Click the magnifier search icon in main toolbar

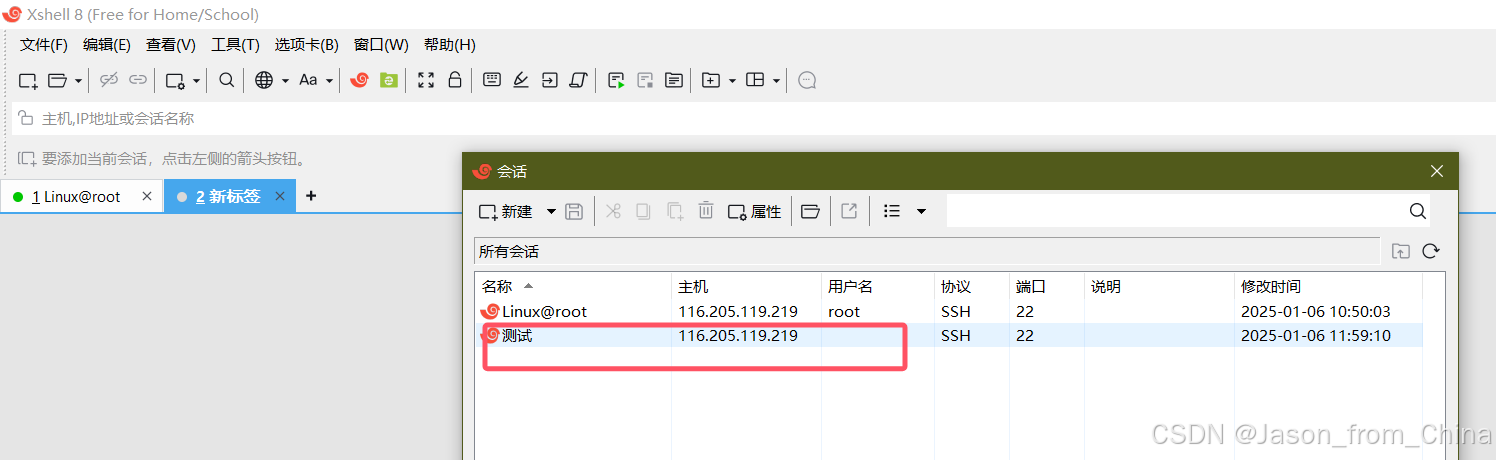(227, 80)
